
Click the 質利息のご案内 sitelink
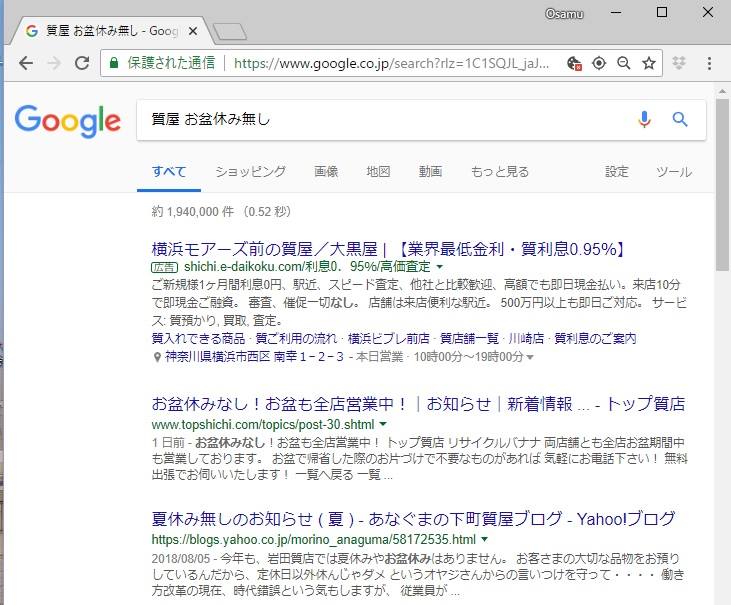pos(595,338)
